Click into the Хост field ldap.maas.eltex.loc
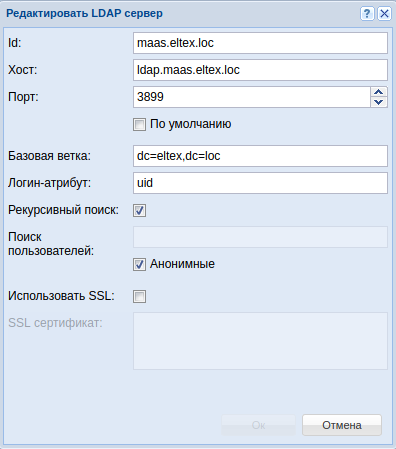The width and height of the screenshot is (396, 449). click(x=260, y=70)
